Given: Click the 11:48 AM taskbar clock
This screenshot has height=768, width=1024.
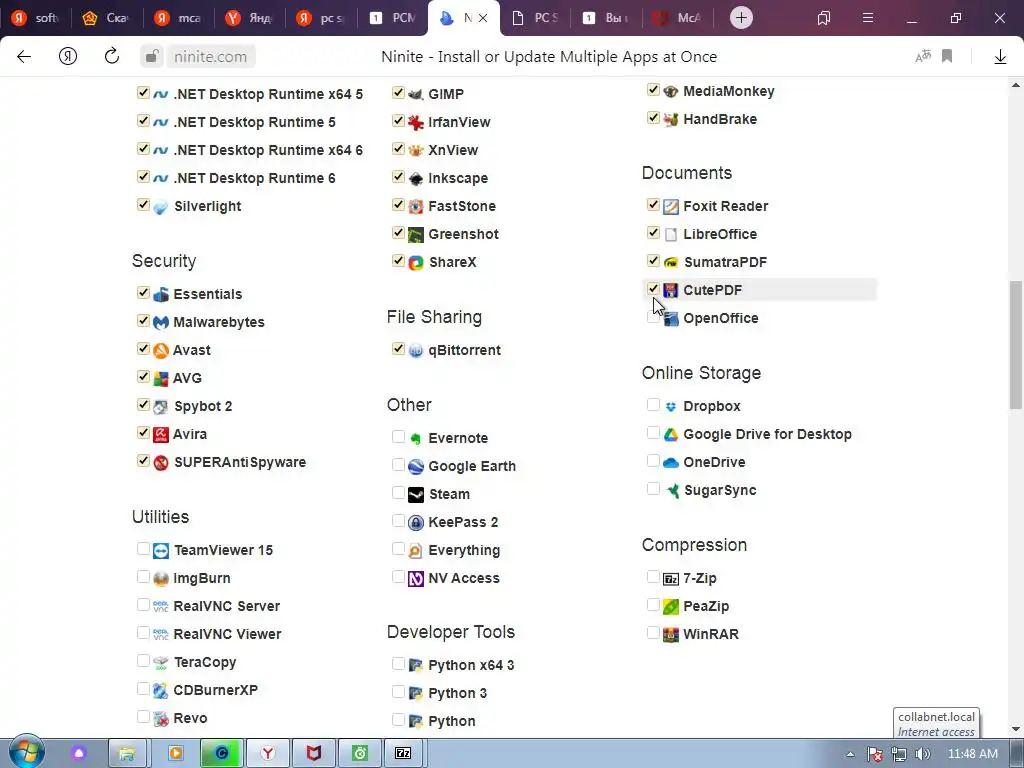Looking at the screenshot, I should pos(972,754).
